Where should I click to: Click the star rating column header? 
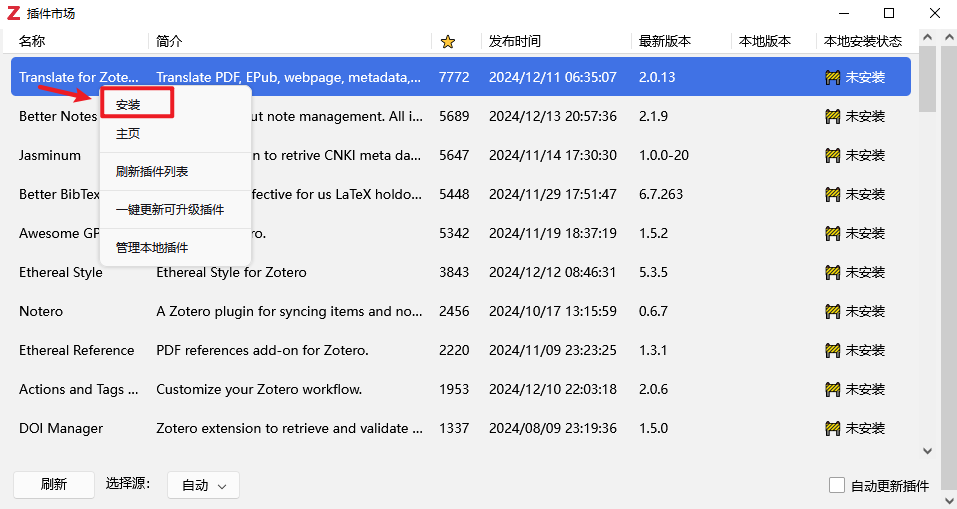[x=448, y=42]
